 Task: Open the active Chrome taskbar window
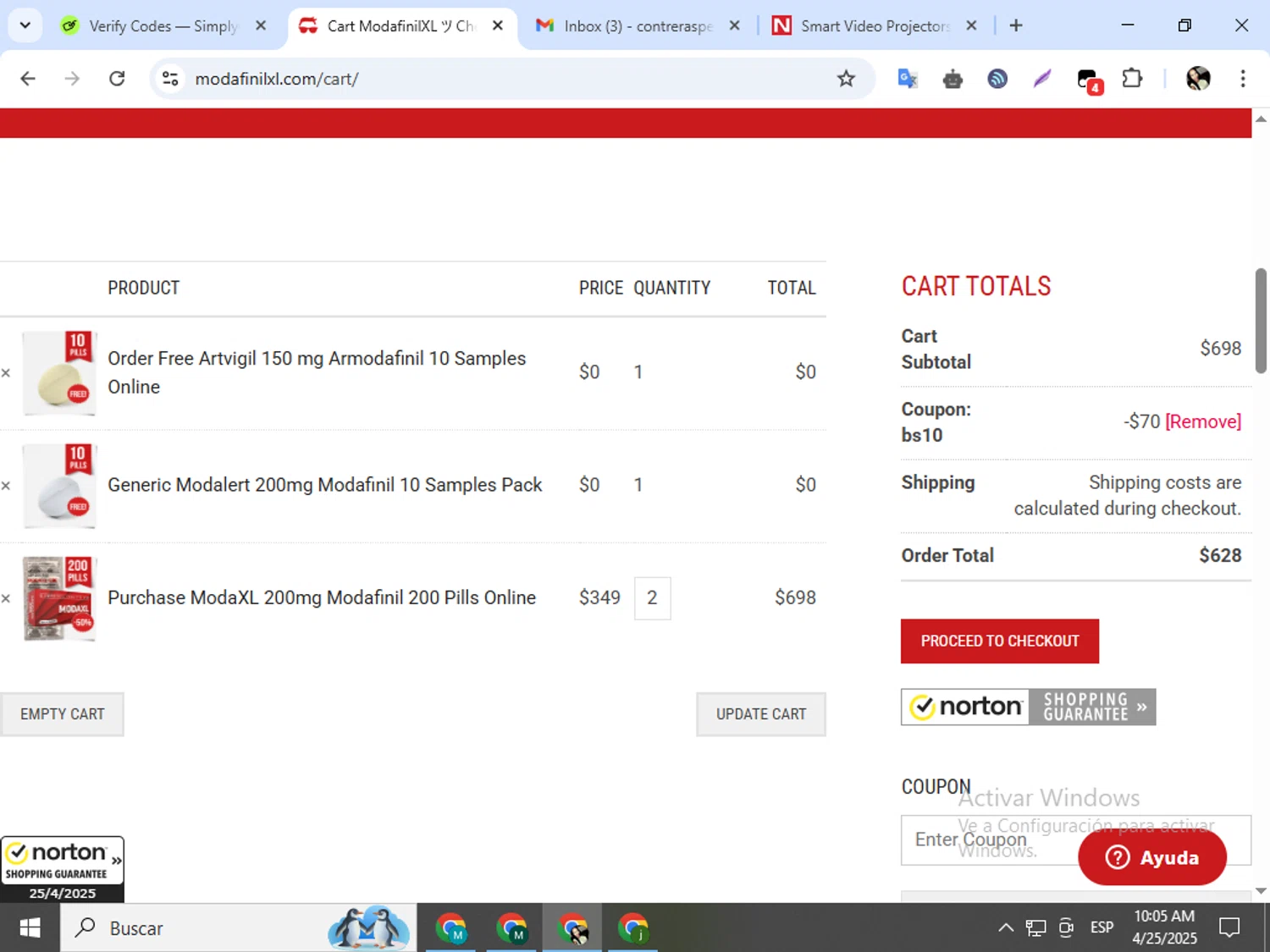pyautogui.click(x=573, y=928)
